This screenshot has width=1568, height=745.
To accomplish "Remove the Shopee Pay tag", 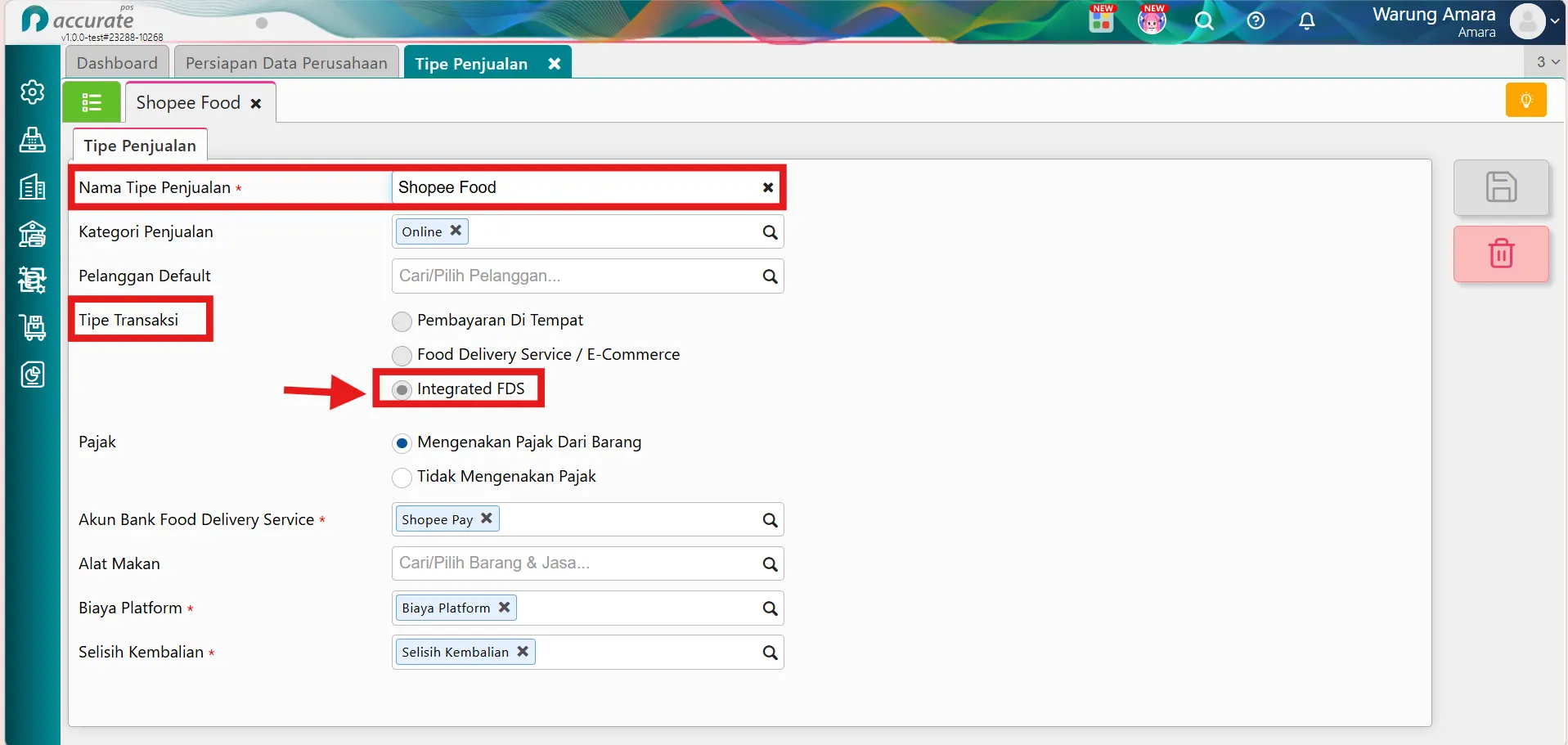I will point(487,518).
